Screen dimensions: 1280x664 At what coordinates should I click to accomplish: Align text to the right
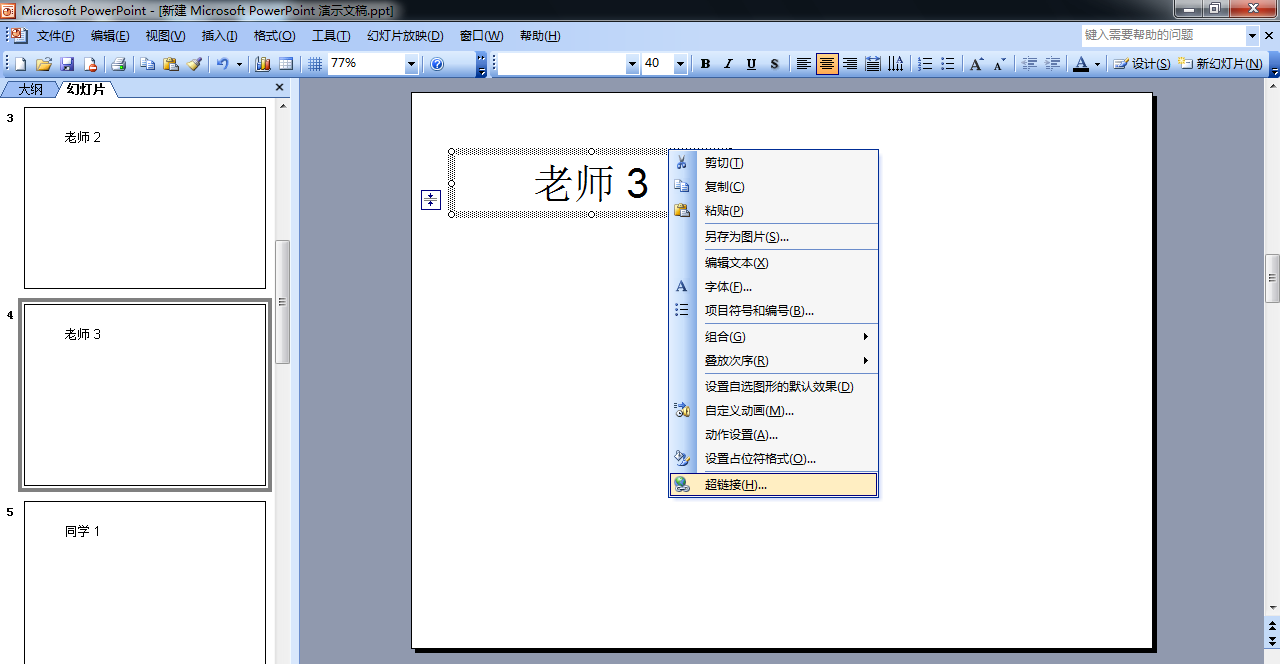tap(850, 64)
